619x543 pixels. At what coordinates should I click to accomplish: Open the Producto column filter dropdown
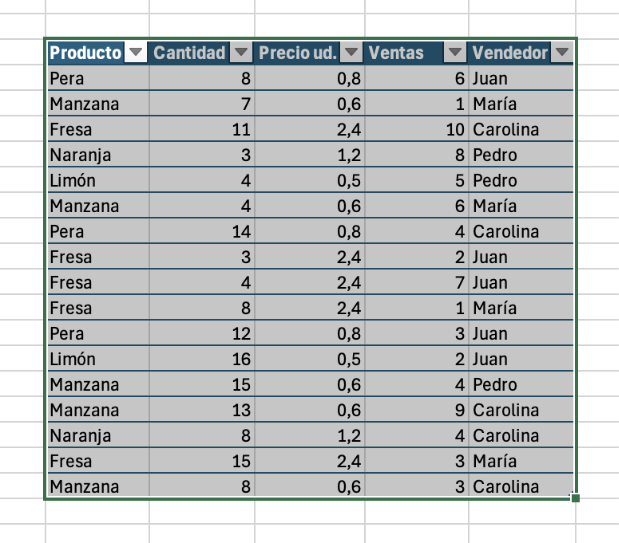136,53
